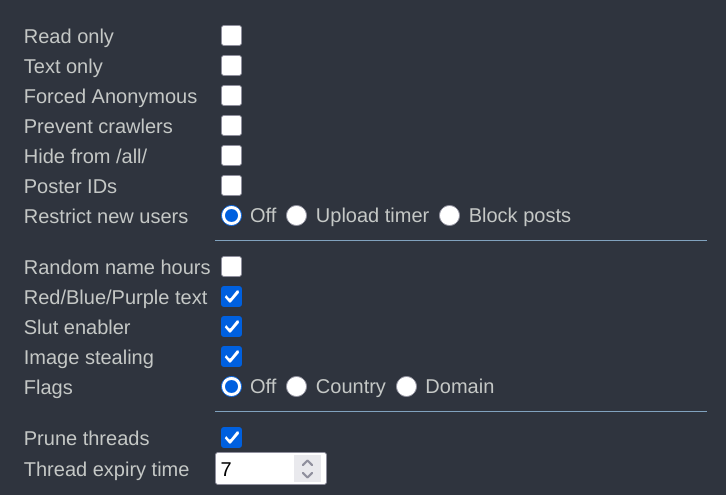726x495 pixels.
Task: Select Block posts radio button
Action: (449, 216)
